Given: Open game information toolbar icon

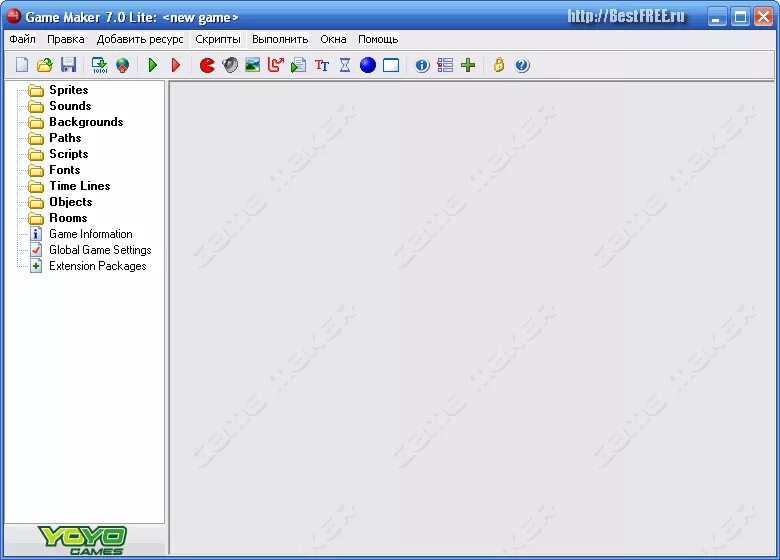Looking at the screenshot, I should click(422, 65).
